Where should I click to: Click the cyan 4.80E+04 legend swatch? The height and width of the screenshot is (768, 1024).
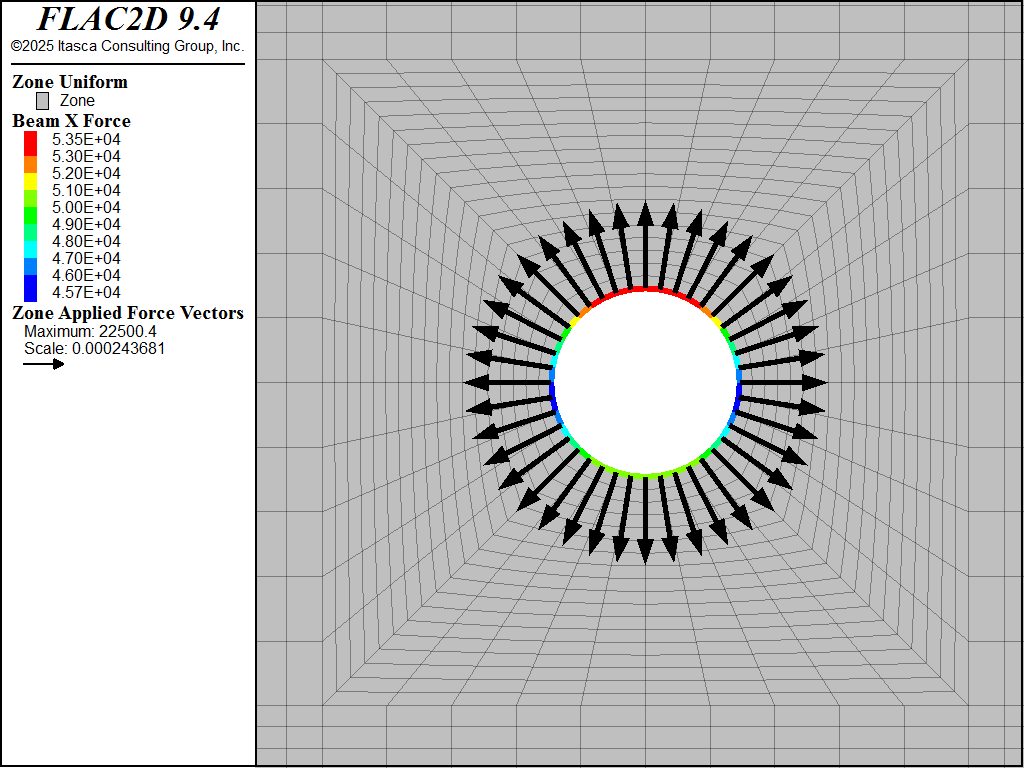30,249
